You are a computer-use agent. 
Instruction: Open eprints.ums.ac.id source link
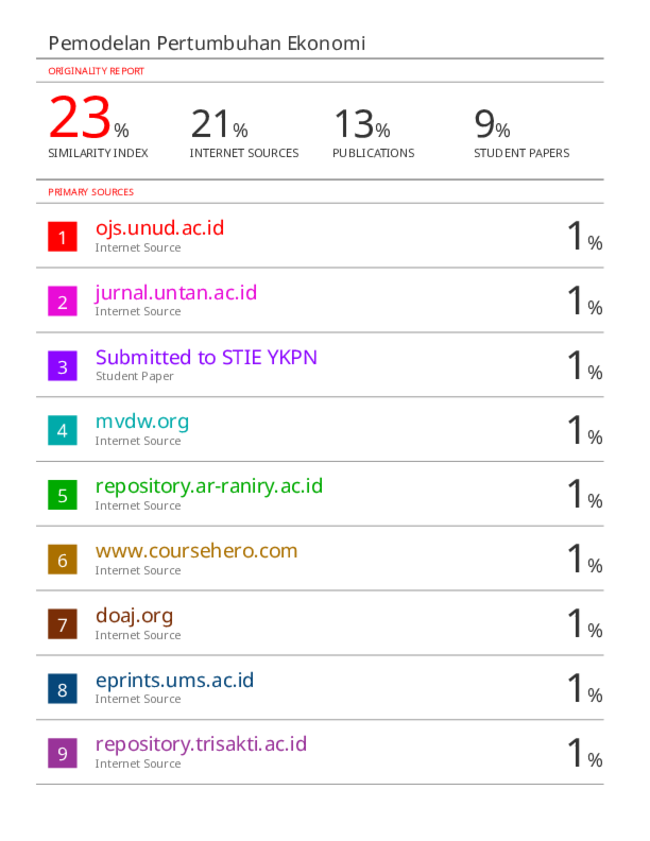(x=175, y=680)
